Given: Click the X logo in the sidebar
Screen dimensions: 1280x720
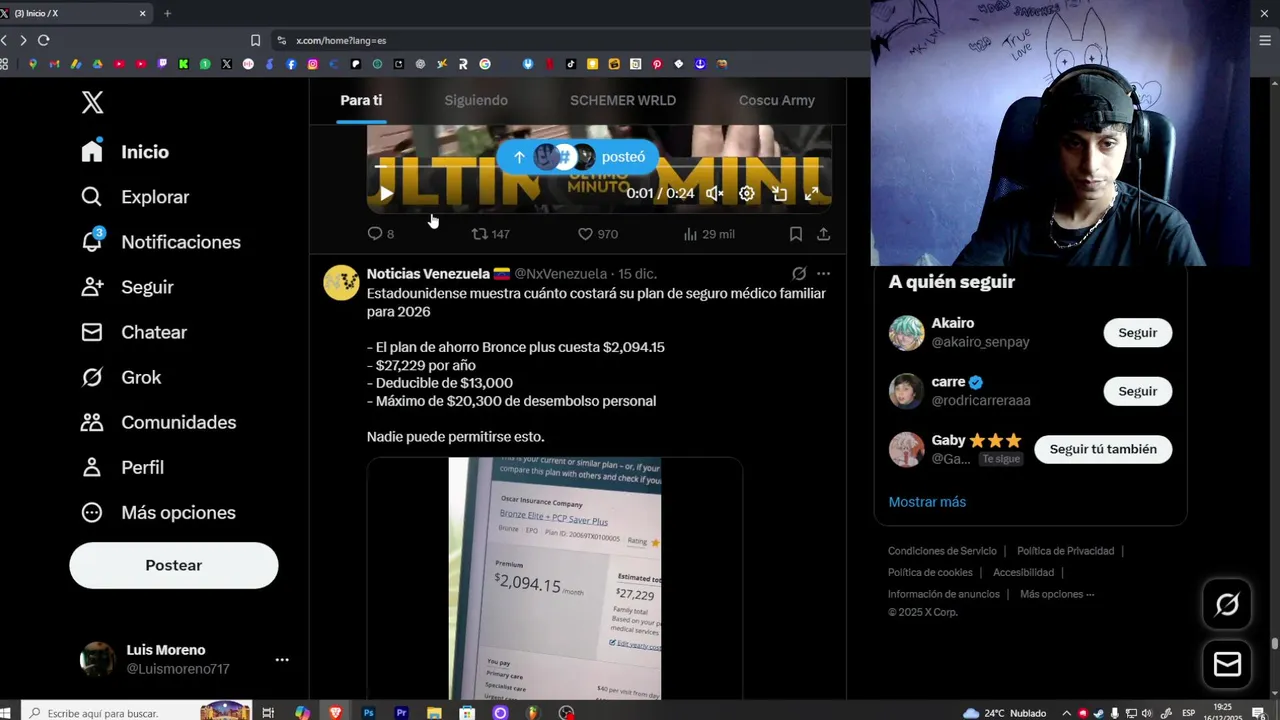Looking at the screenshot, I should click(92, 102).
